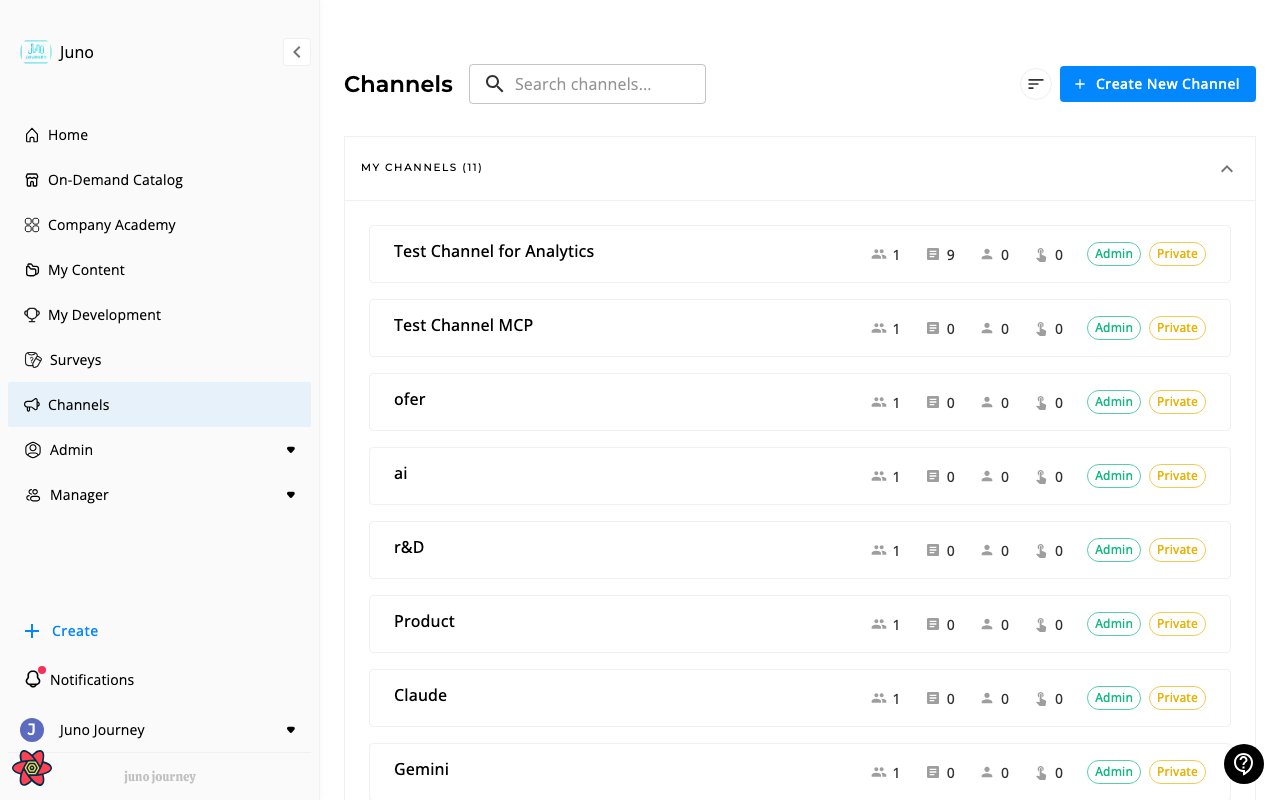The image size is (1280, 800).
Task: Click the MY CHANNELS (11) heading
Action: [421, 168]
